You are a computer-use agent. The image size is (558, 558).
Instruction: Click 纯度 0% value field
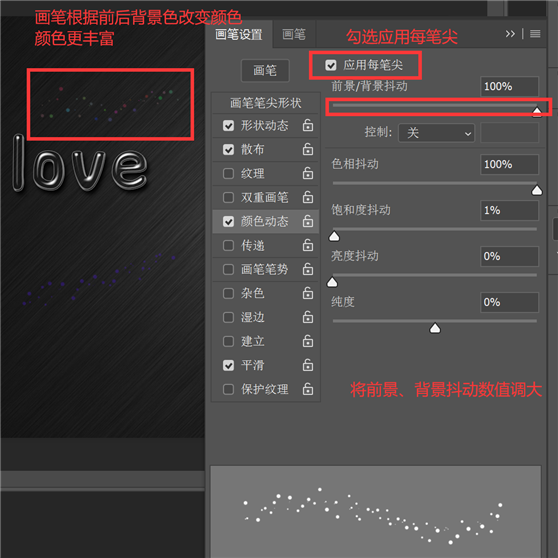coord(509,302)
